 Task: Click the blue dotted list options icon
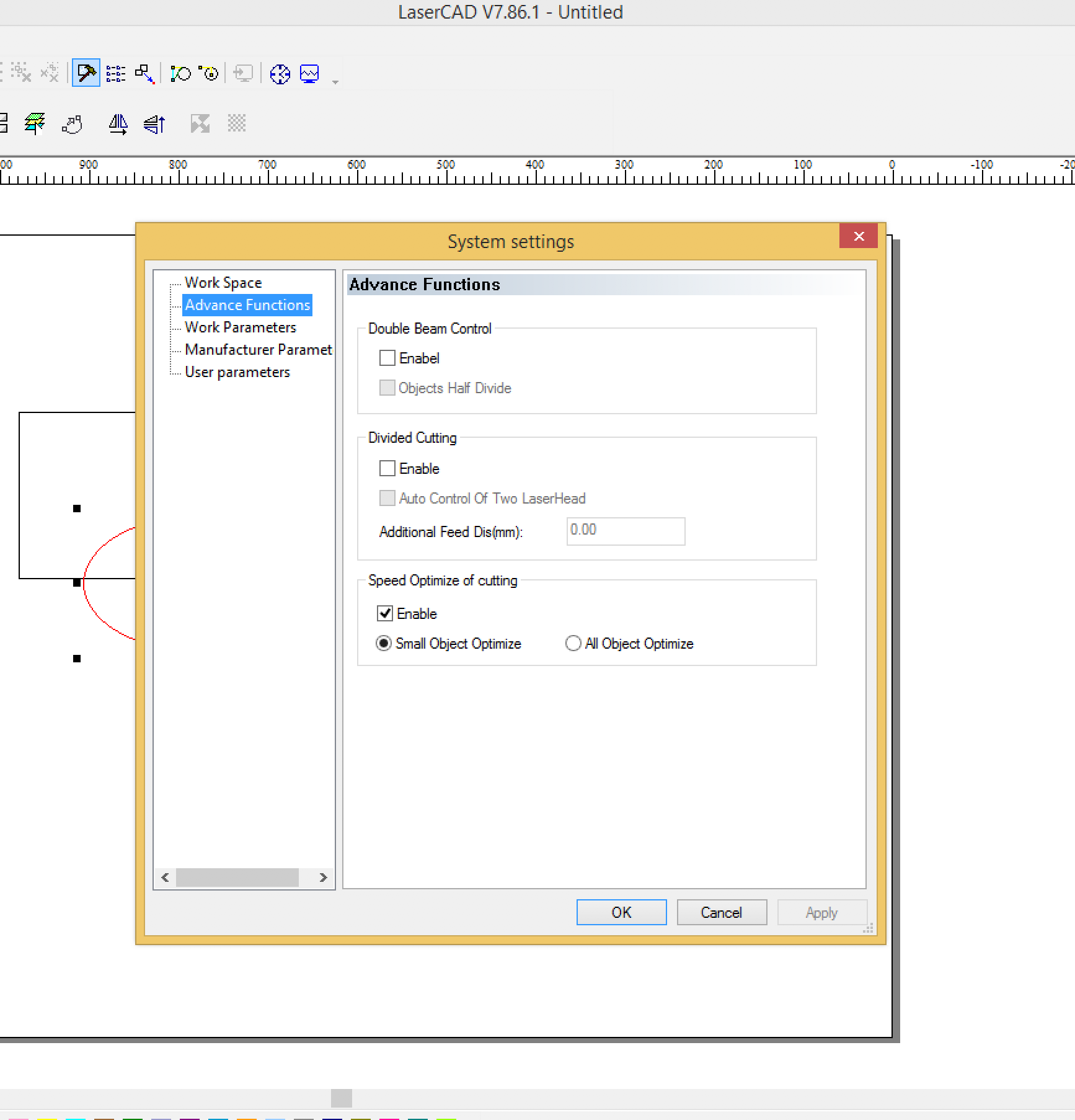pyautogui.click(x=115, y=74)
